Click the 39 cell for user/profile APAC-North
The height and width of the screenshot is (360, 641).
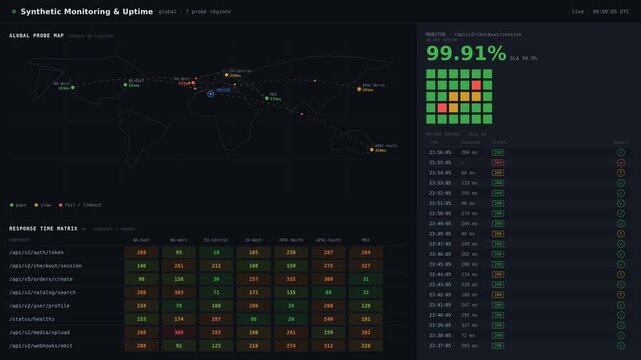[291, 306]
